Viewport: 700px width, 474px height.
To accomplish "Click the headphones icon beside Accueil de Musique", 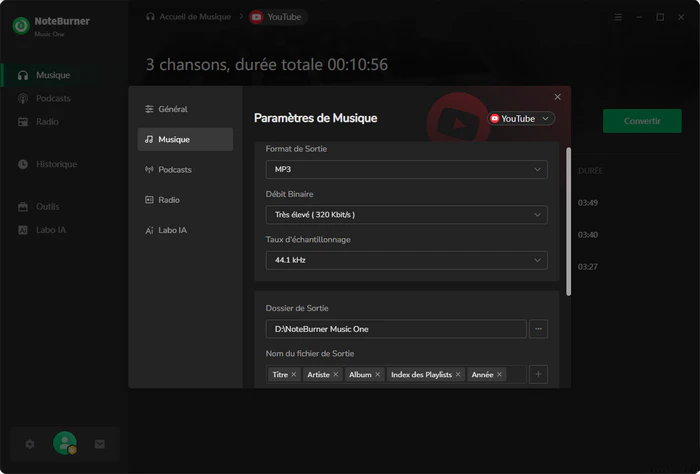I will (x=150, y=17).
